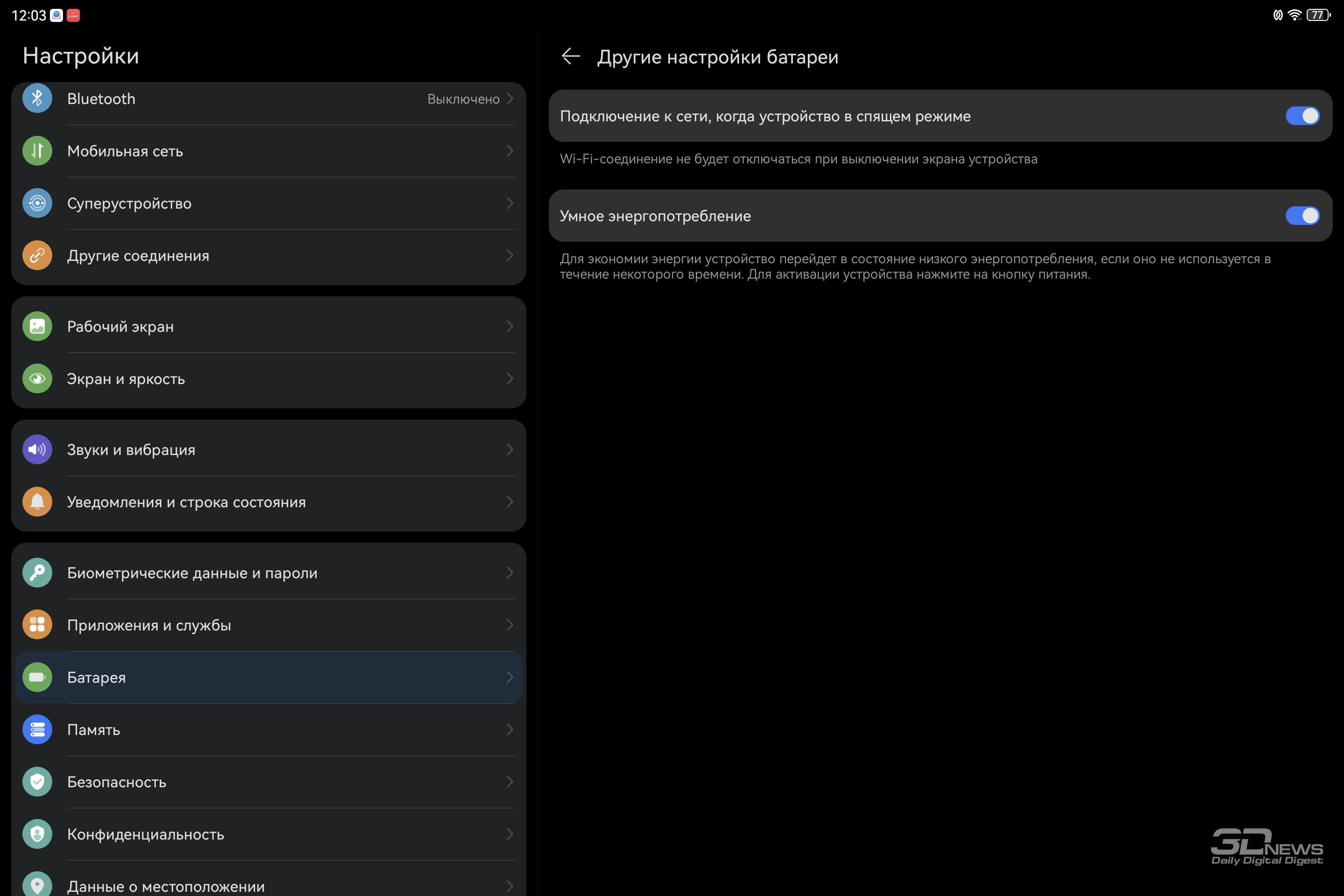This screenshot has width=1344, height=896.
Task: Open Экран и яркость settings
Action: tap(269, 378)
